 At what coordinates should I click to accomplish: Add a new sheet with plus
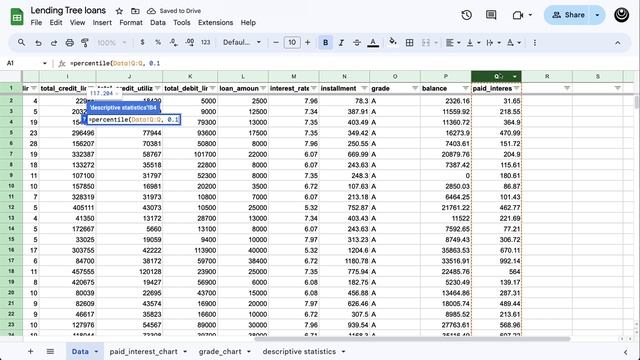pos(30,351)
